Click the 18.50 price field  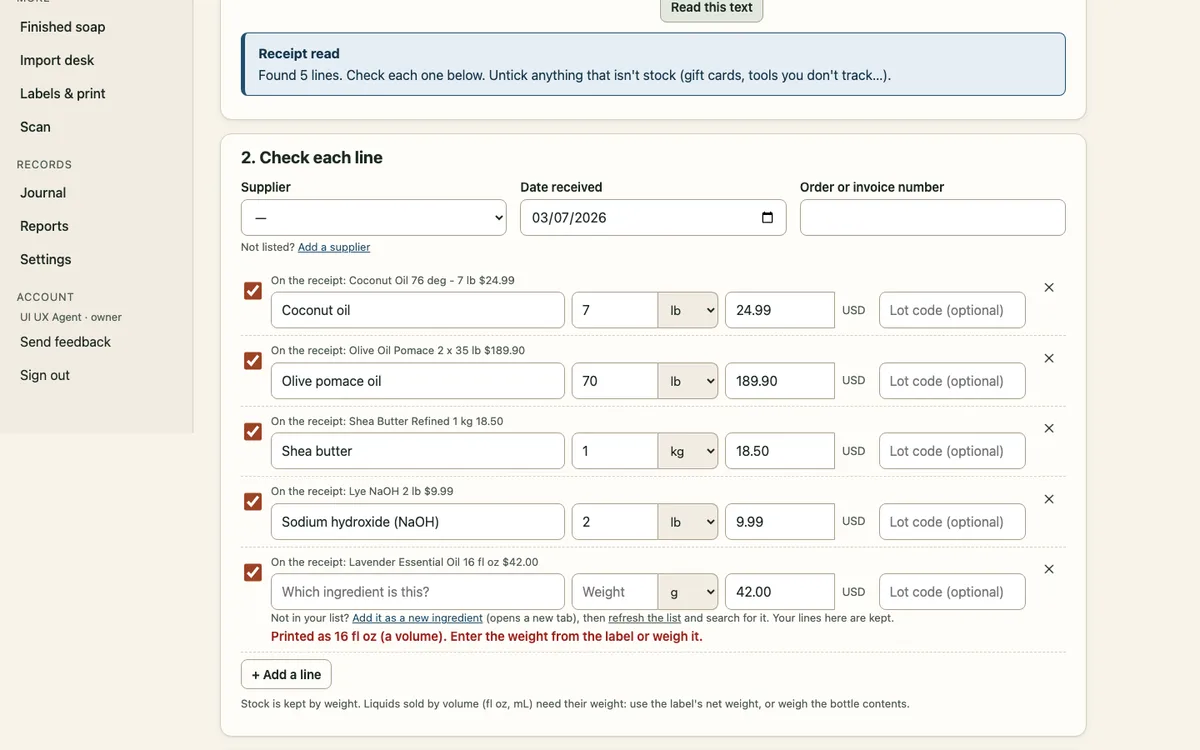[780, 451]
